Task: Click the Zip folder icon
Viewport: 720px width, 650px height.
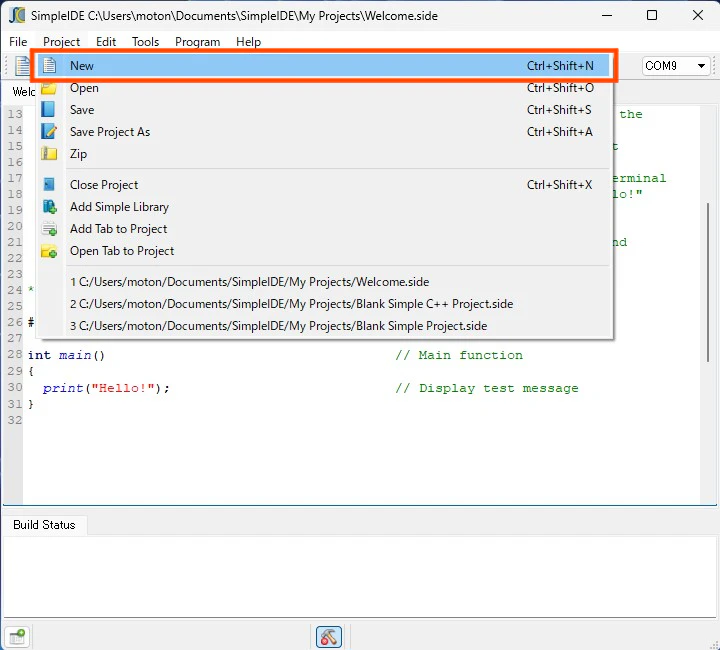Action: click(49, 154)
